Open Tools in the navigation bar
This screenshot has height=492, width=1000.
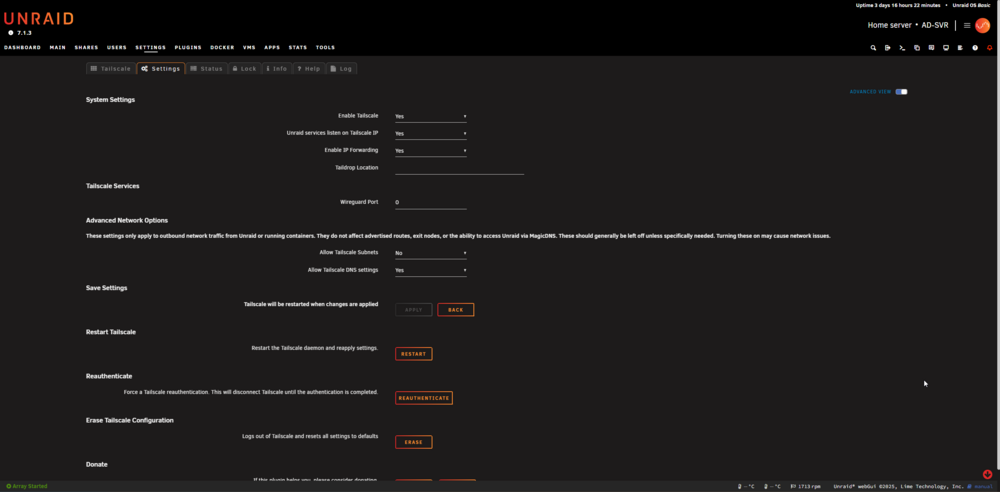(325, 48)
